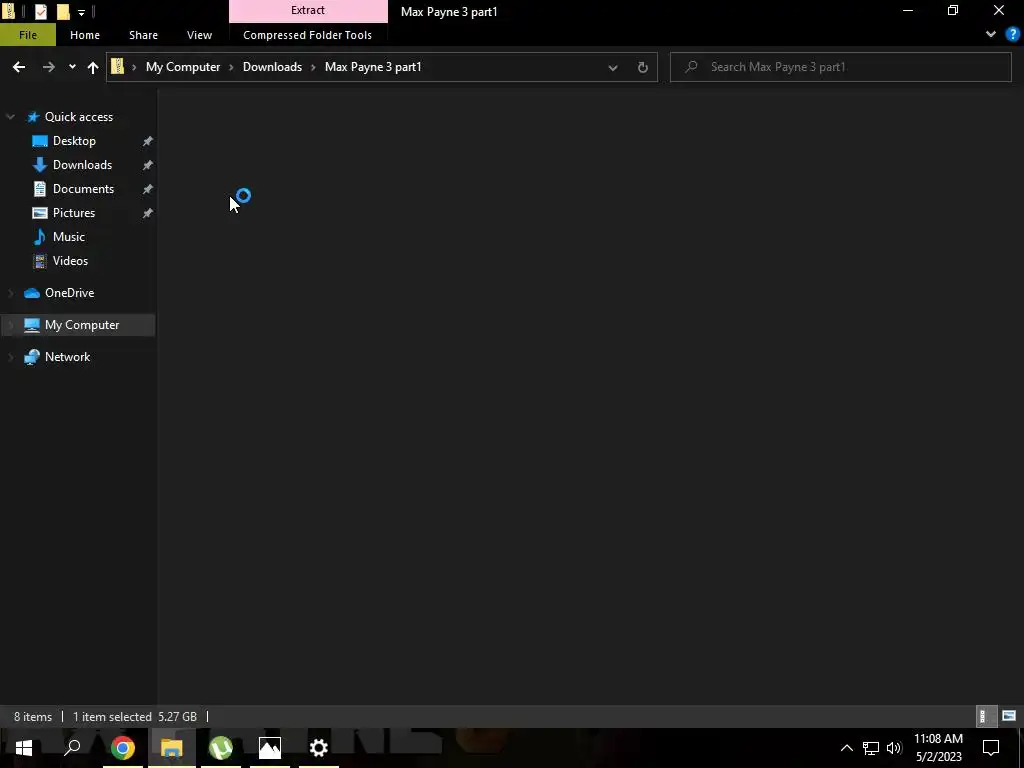Open taskbar search
The width and height of the screenshot is (1024, 768).
pyautogui.click(x=72, y=748)
